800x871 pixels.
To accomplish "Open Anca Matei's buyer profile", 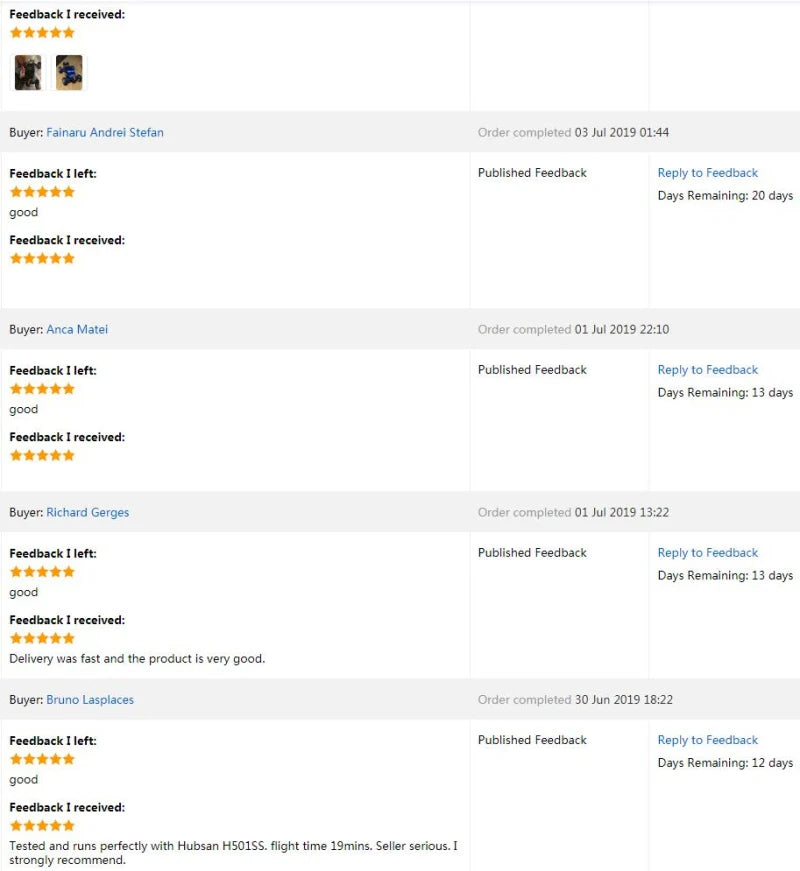I will (x=76, y=328).
